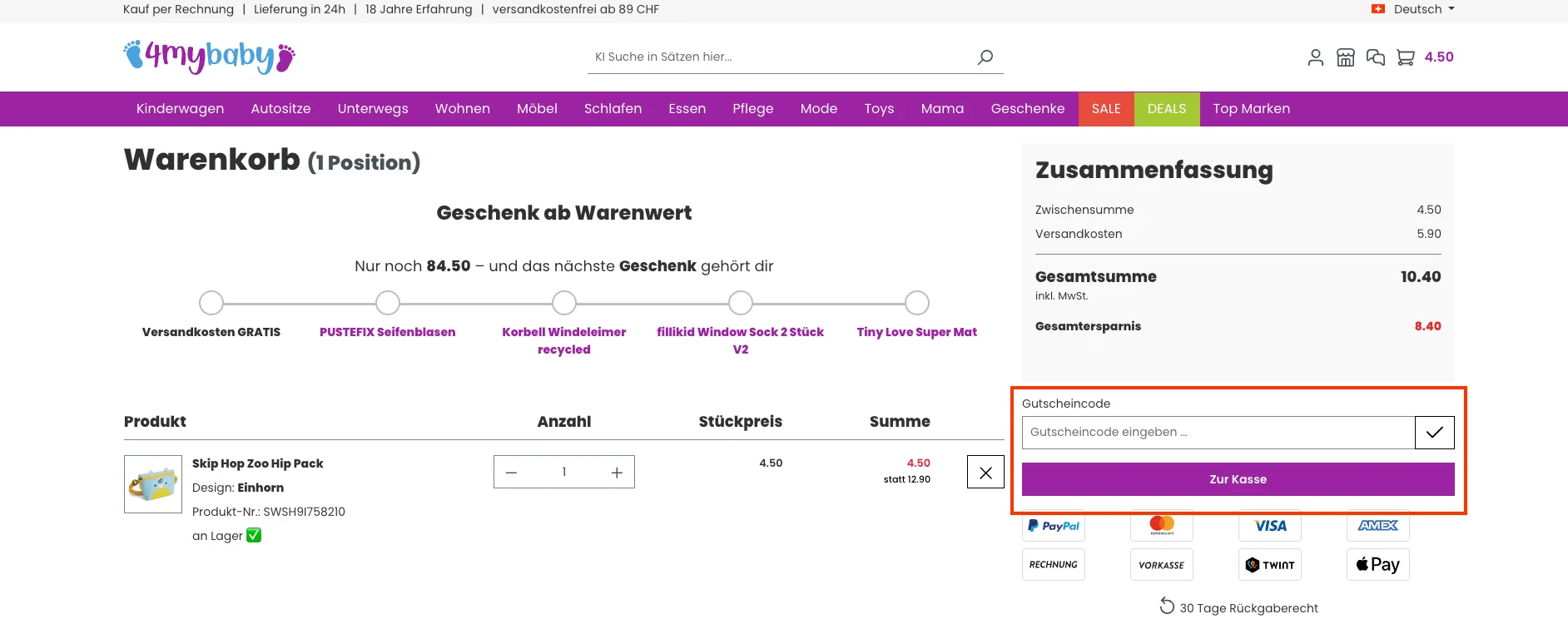The image size is (1568, 639).
Task: Open Skip Hop Zoo Hip Pack thumbnail
Action: pos(153,484)
